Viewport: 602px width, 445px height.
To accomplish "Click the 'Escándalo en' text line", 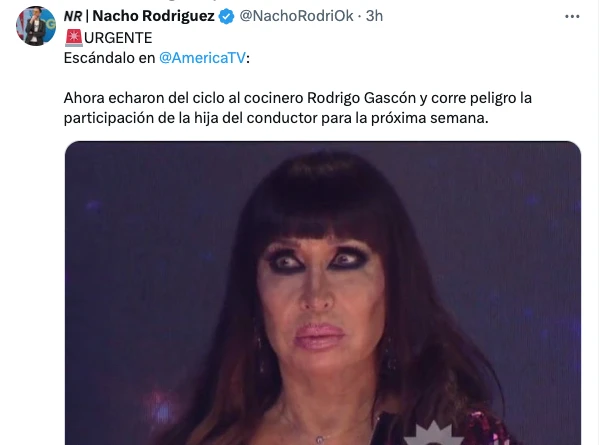I will tap(109, 58).
